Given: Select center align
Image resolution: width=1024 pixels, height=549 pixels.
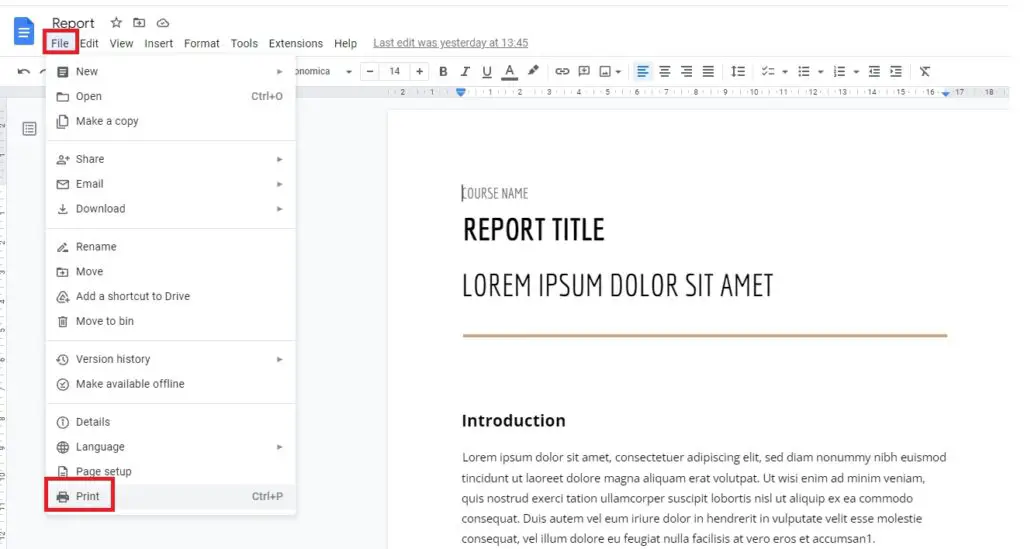Looking at the screenshot, I should (664, 71).
